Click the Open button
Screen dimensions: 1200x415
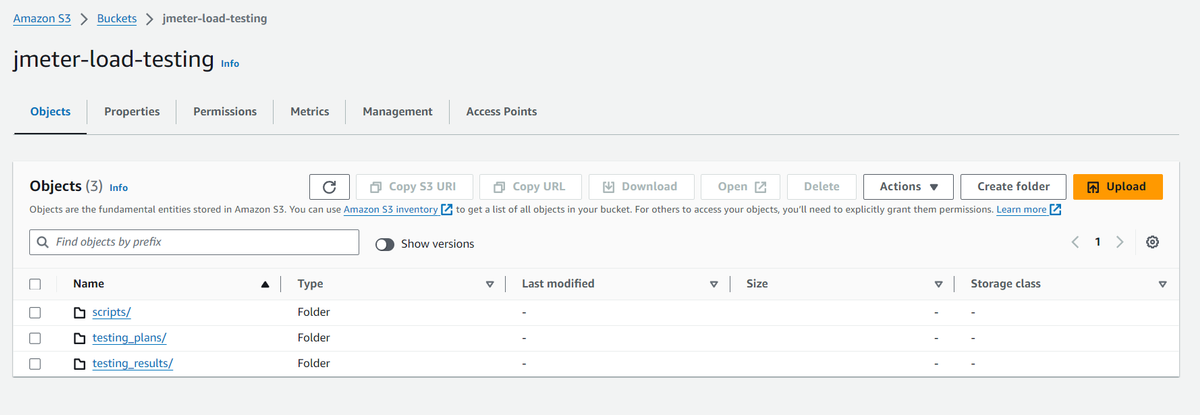(x=741, y=187)
